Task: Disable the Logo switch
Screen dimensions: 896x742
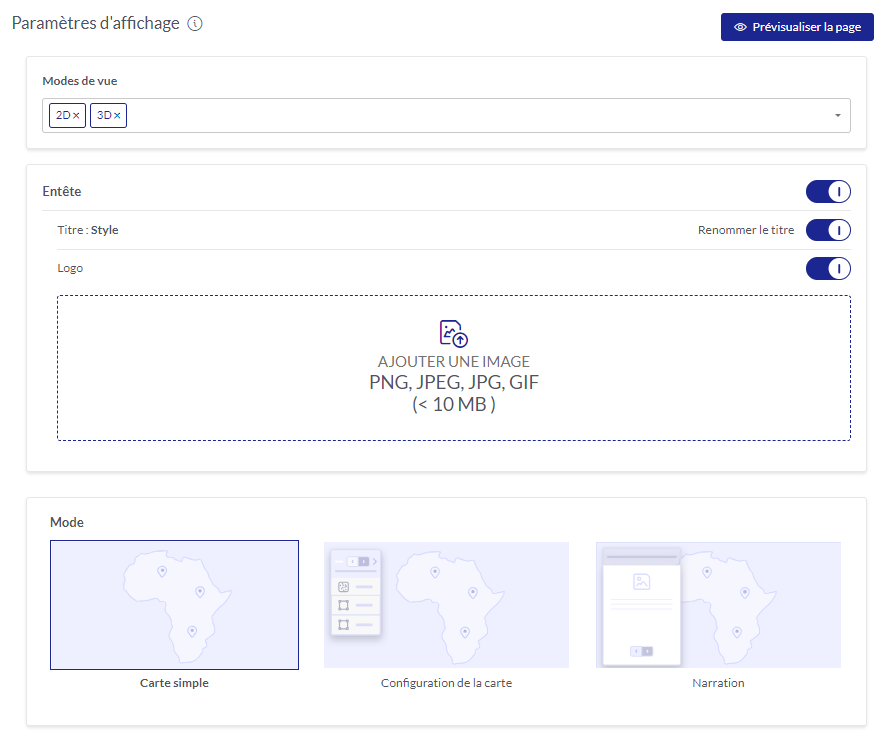Action: click(828, 269)
